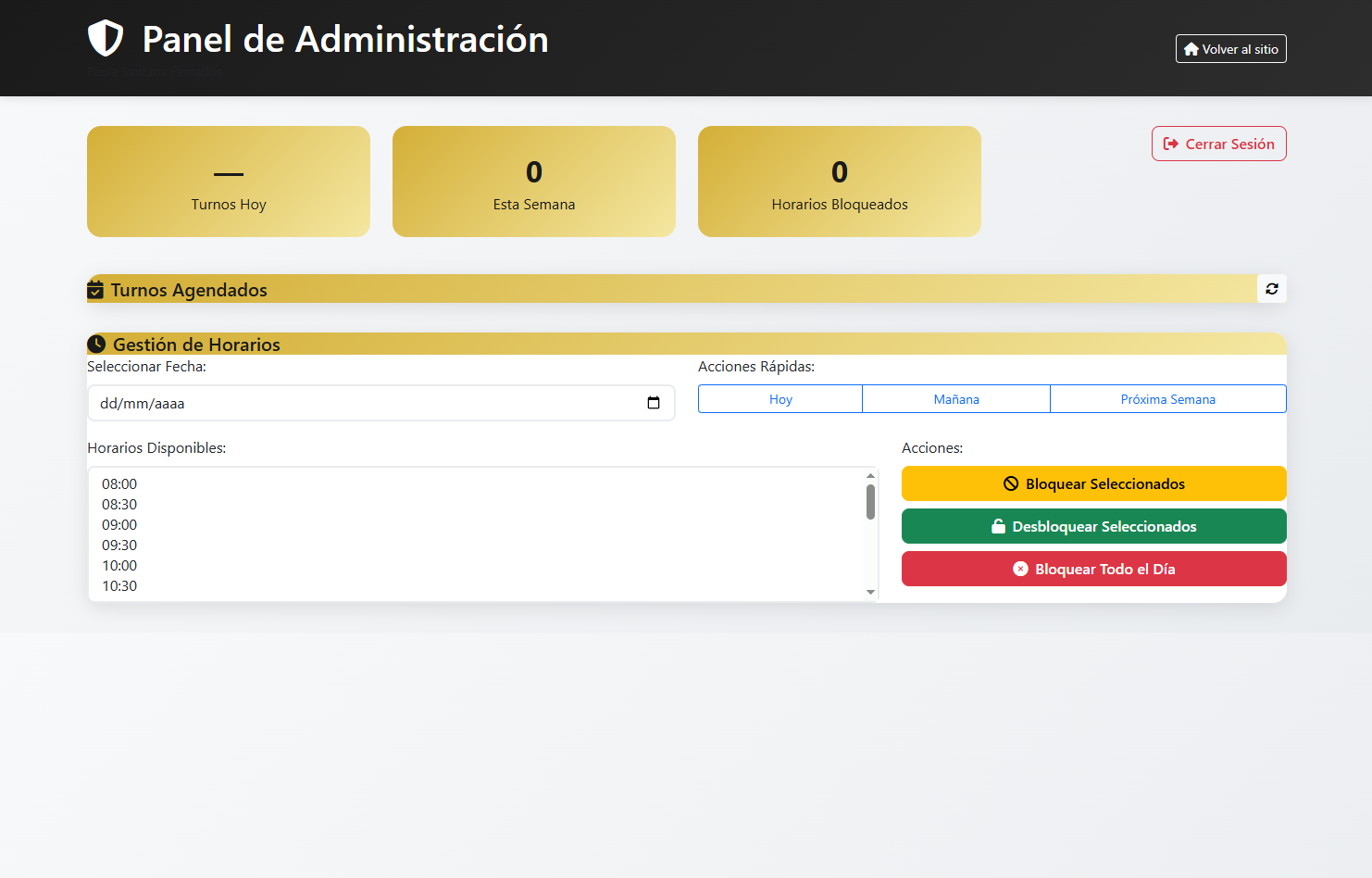Click the shield icon in the header
Screen dimensions: 1372x878
pyautogui.click(x=106, y=39)
